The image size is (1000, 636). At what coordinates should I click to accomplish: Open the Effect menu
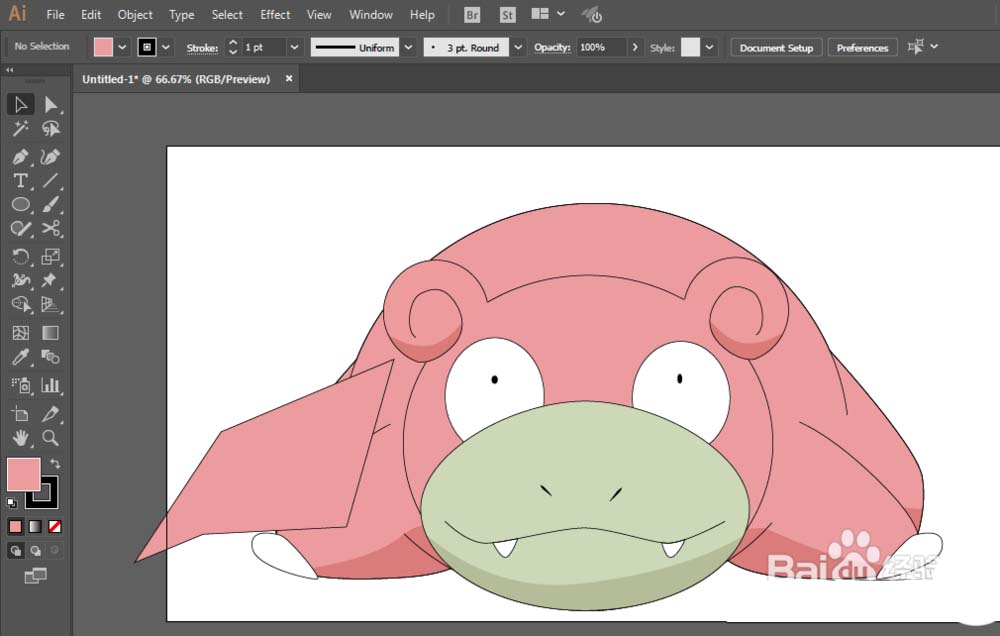(x=275, y=15)
